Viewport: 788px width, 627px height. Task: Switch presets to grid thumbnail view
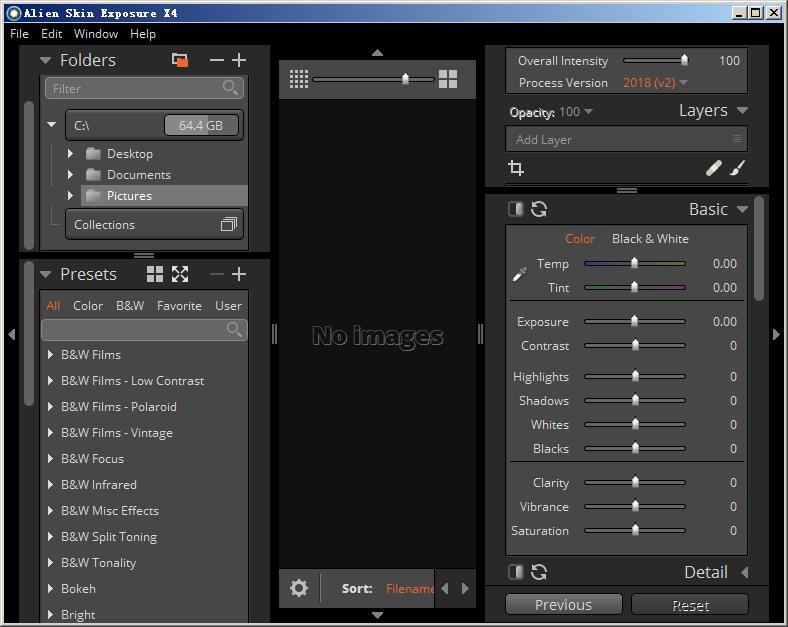point(155,274)
